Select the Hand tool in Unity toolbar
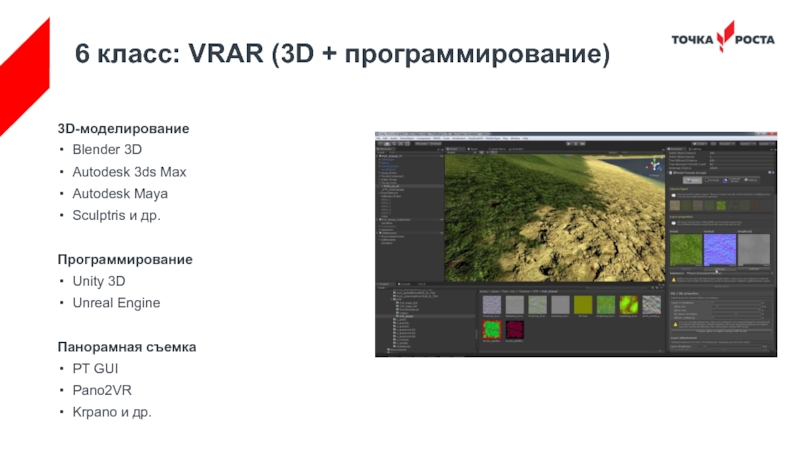Screen dimensions: 800x450 [x=380, y=144]
